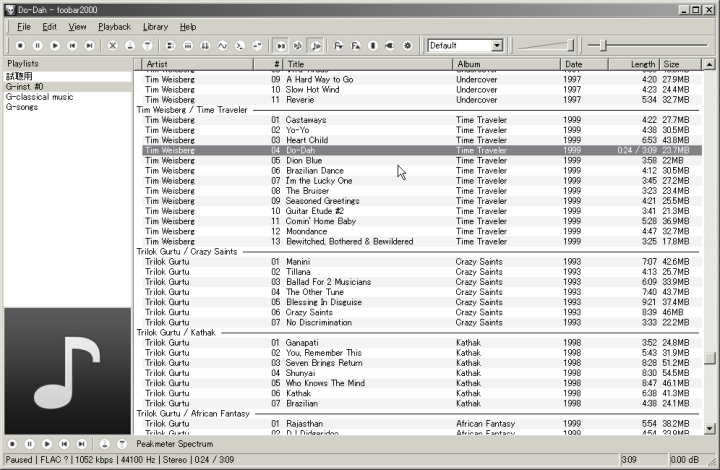Click the vertical bar icon left of the gear
Image resolution: width=720 pixels, height=470 pixels.
coord(373,45)
